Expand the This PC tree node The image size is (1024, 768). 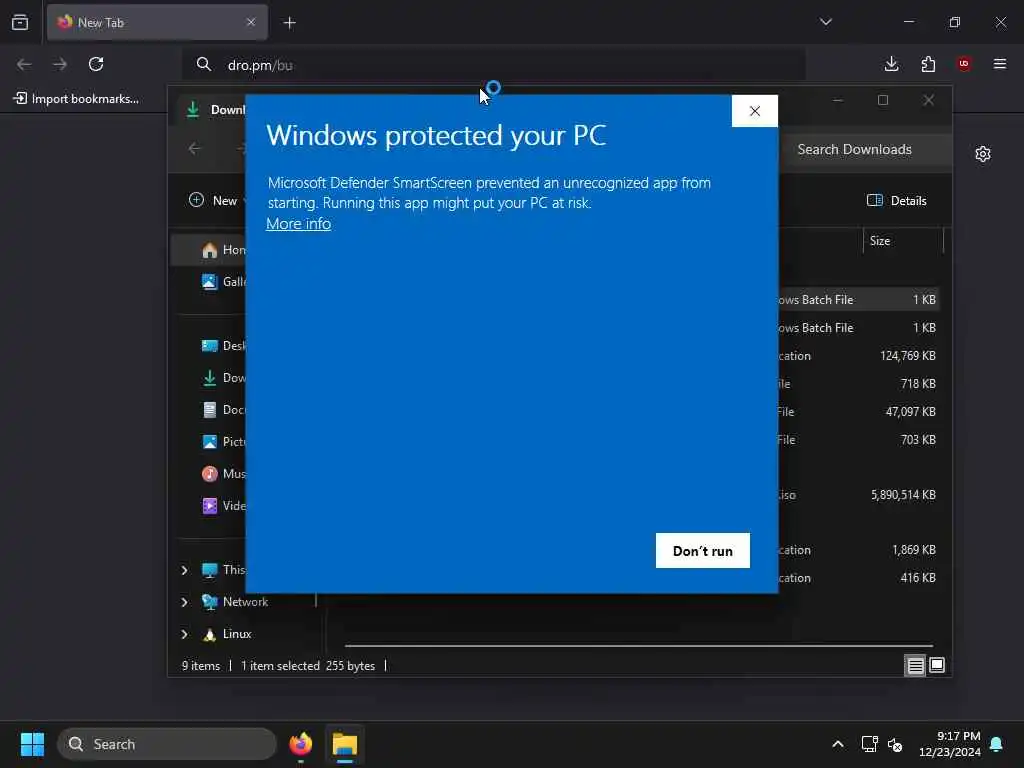coord(184,570)
